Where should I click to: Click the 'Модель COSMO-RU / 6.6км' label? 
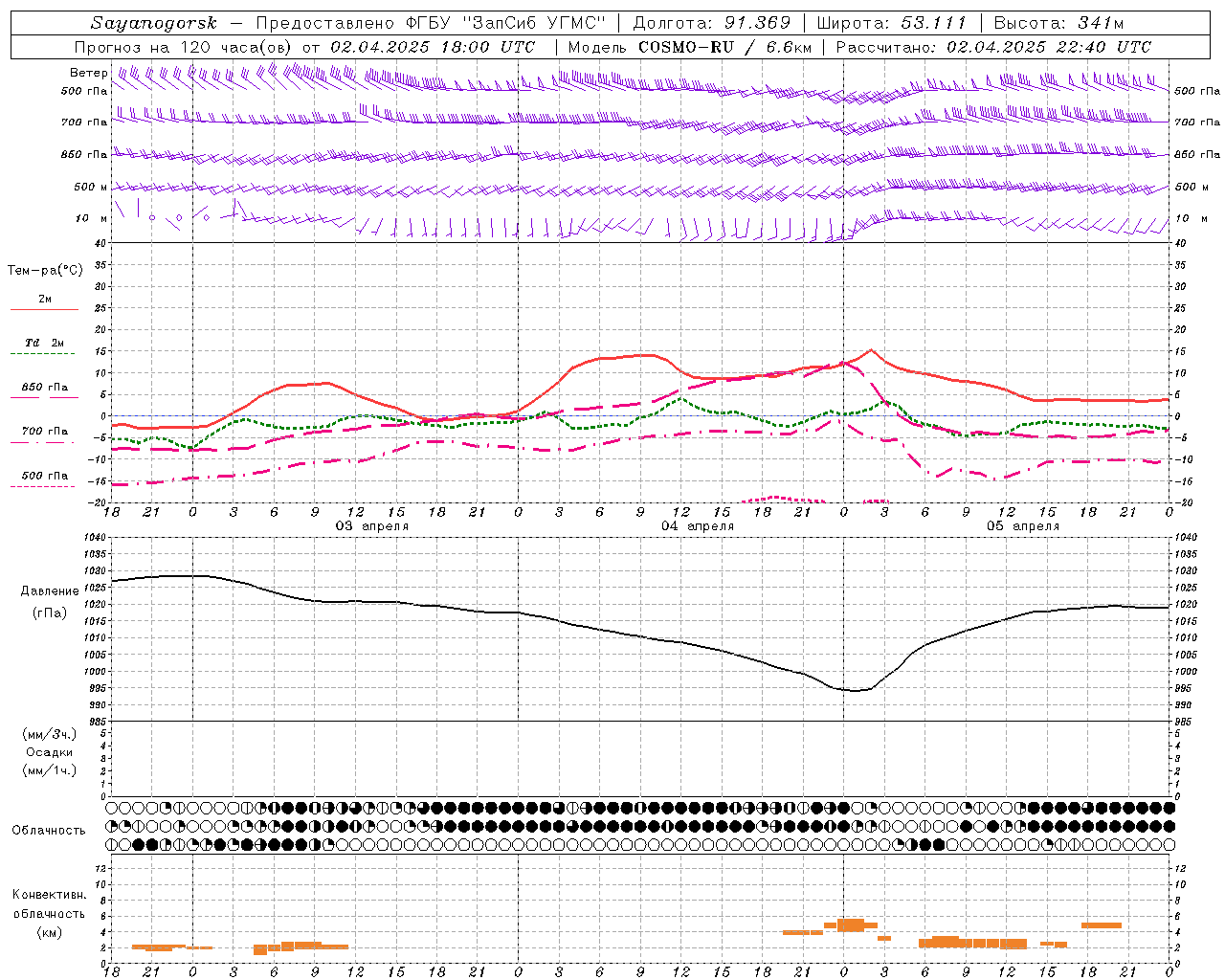pos(690,47)
